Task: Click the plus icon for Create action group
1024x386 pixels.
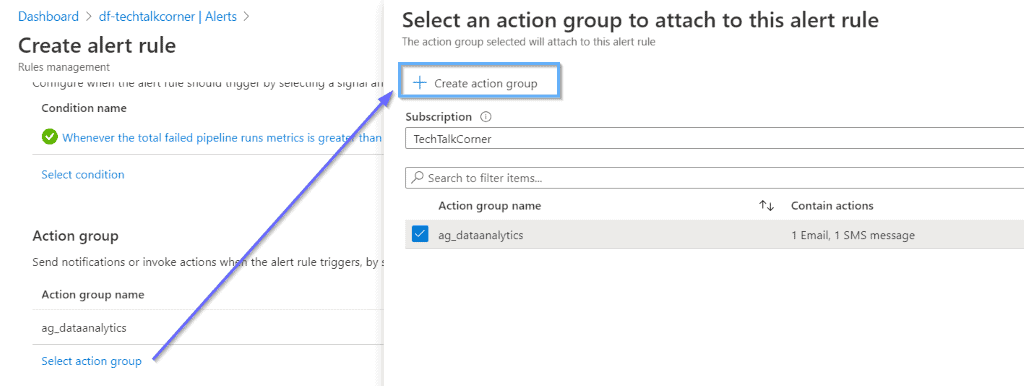Action: coord(421,83)
